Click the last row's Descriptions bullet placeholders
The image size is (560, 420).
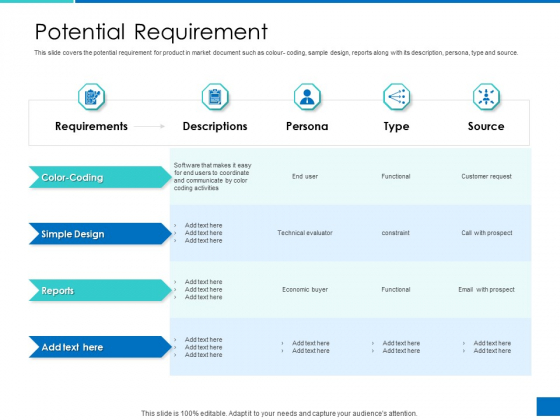point(198,347)
